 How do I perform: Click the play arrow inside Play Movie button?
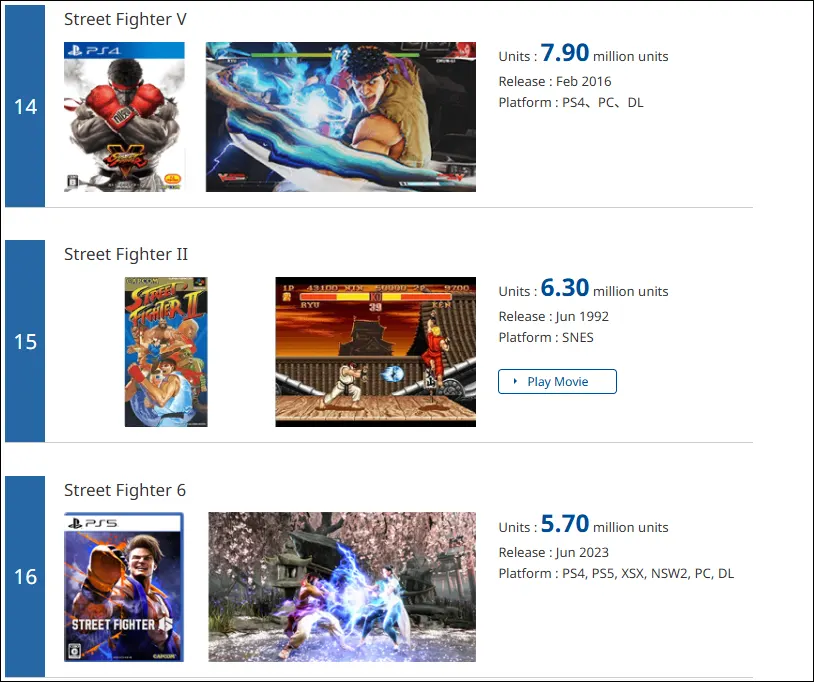coord(515,381)
